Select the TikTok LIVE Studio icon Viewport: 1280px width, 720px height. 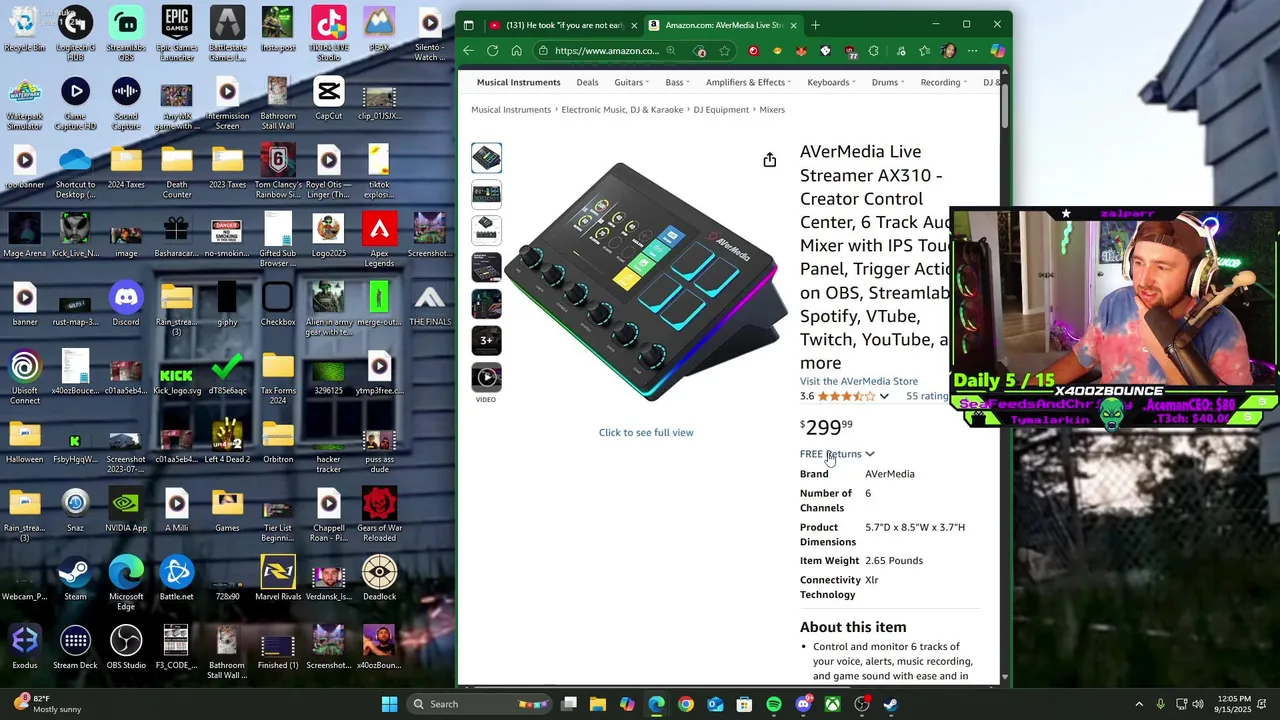tap(329, 33)
